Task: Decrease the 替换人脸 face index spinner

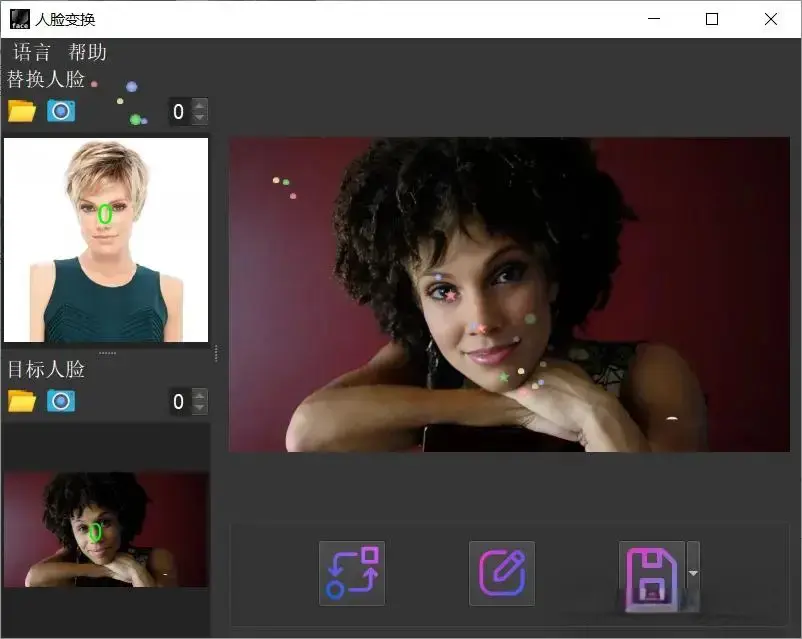Action: pyautogui.click(x=199, y=118)
